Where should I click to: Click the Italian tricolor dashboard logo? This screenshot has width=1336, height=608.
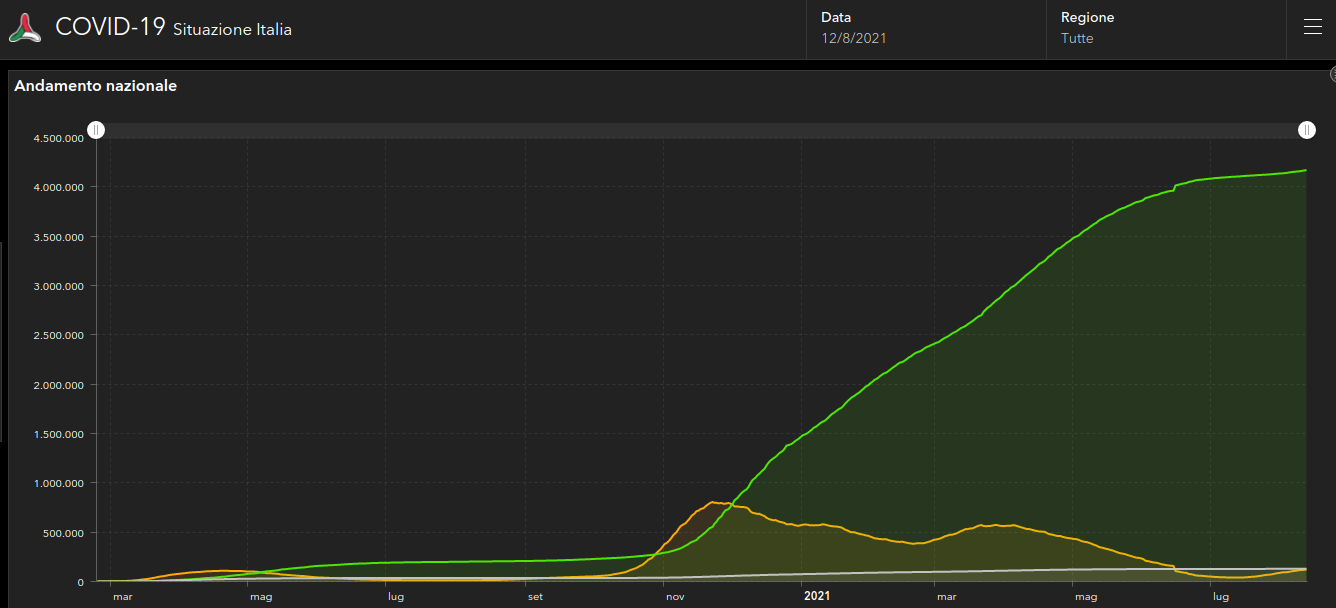point(25,28)
